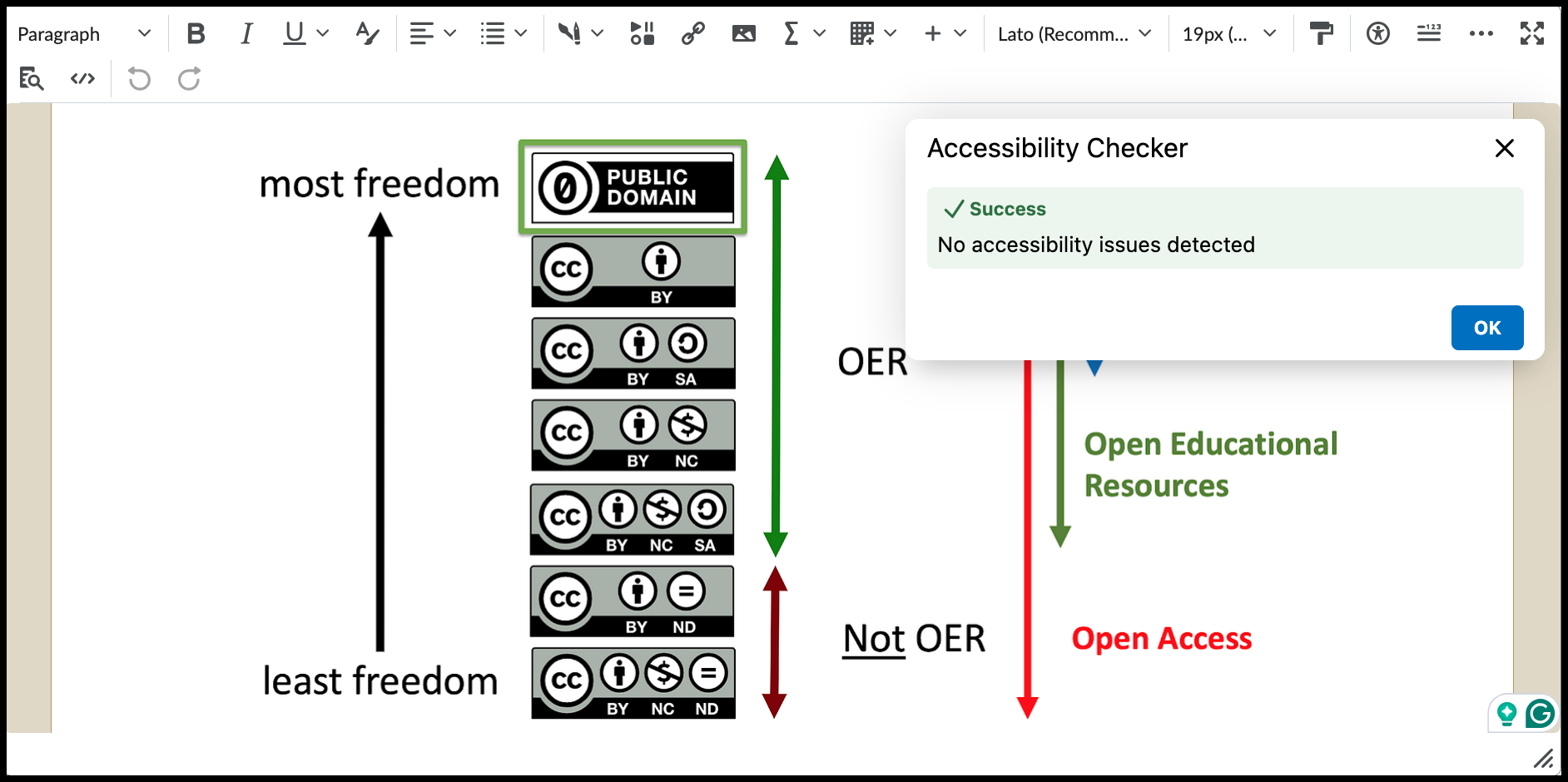The image size is (1568, 782).
Task: Click the Grammarly lightbulb suggestion icon
Action: (1506, 714)
